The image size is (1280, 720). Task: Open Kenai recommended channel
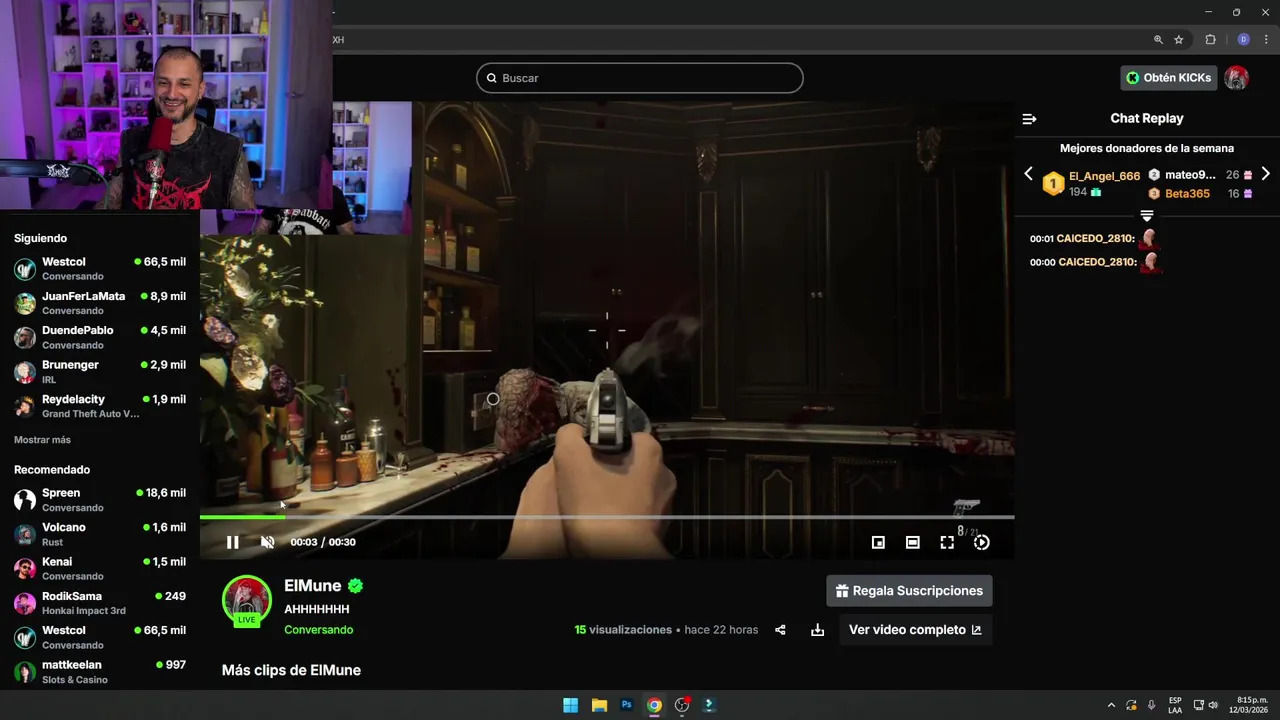pyautogui.click(x=100, y=568)
